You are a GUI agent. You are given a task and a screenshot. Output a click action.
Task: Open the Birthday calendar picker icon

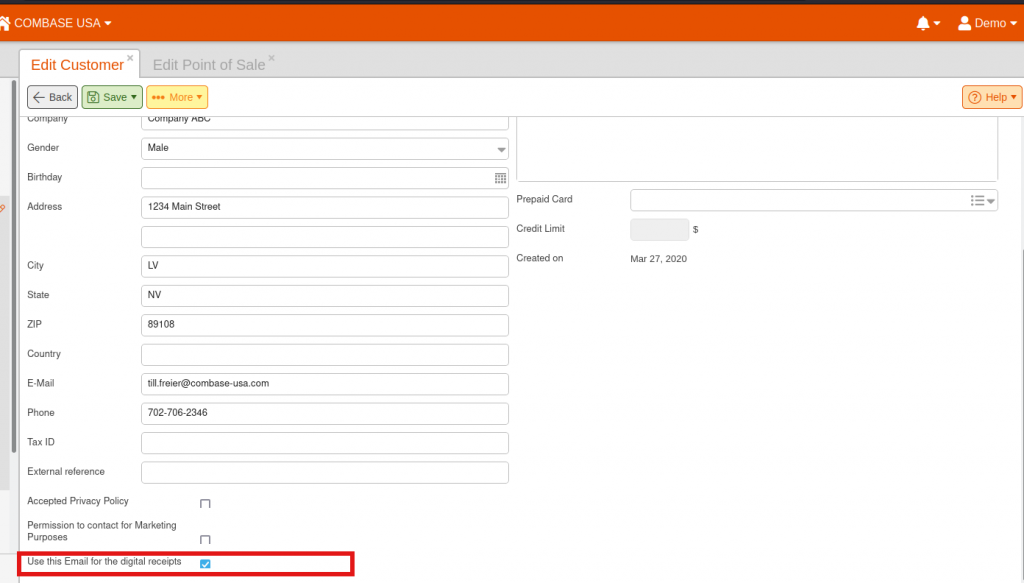[x=500, y=178]
